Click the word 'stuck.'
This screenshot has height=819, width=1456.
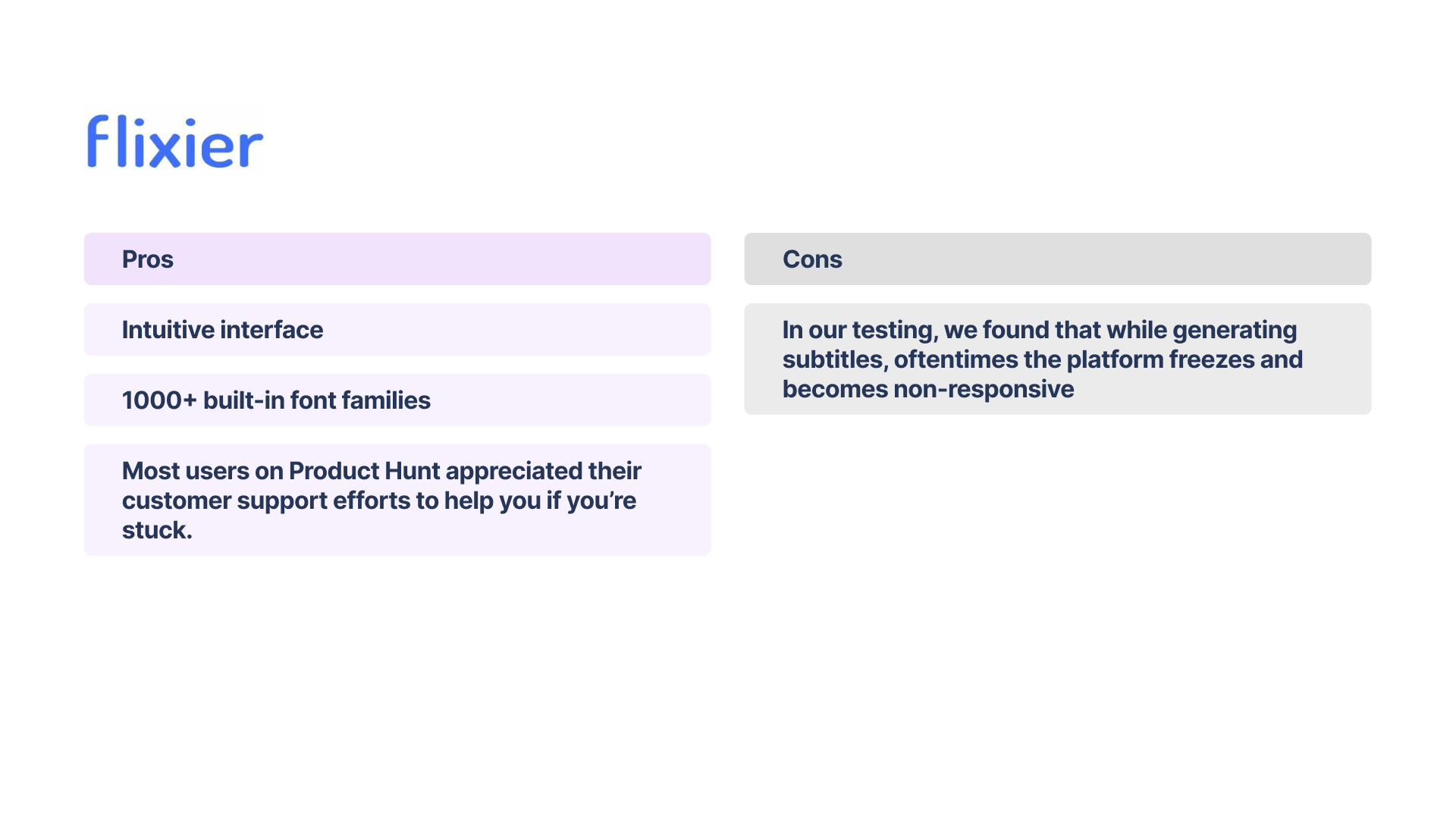[x=157, y=530]
